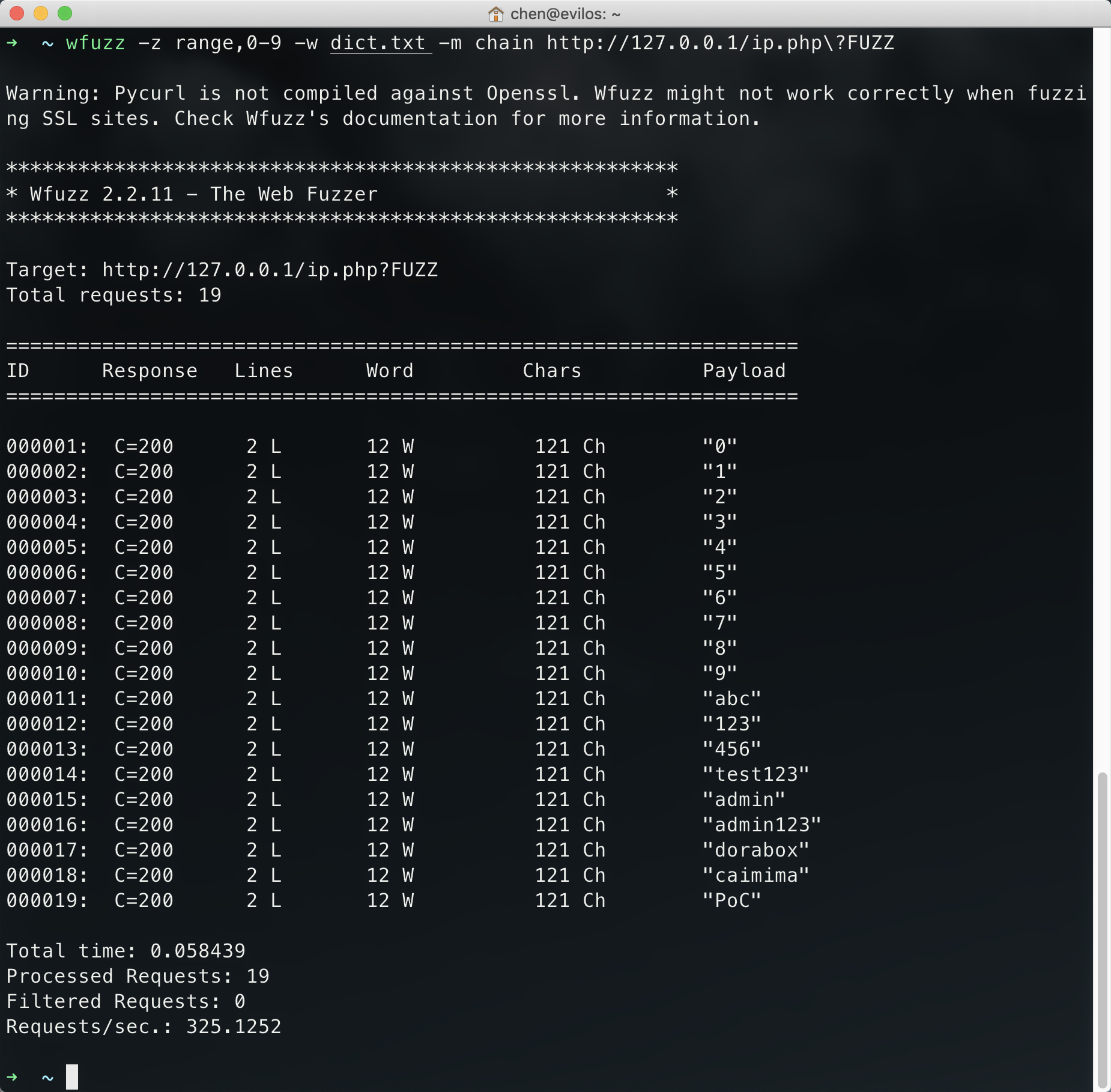Click the 'Payload' column header

[x=744, y=371]
